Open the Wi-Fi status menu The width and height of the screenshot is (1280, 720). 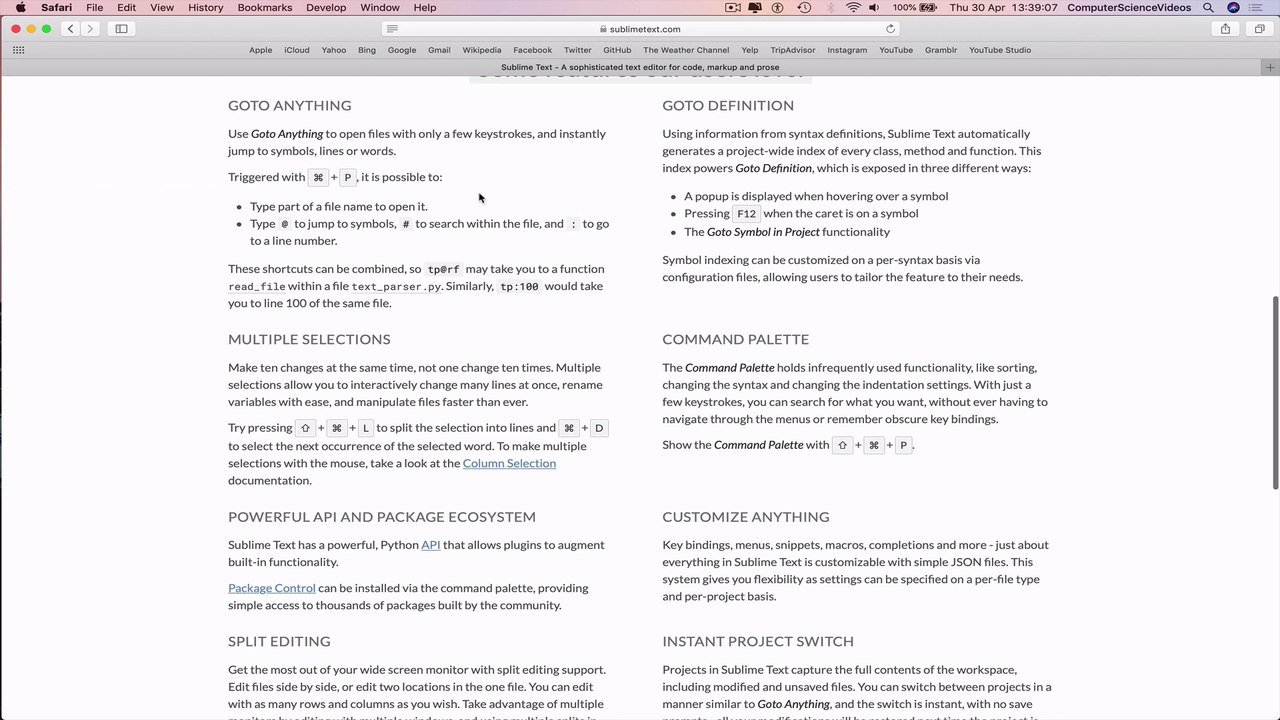tap(853, 8)
